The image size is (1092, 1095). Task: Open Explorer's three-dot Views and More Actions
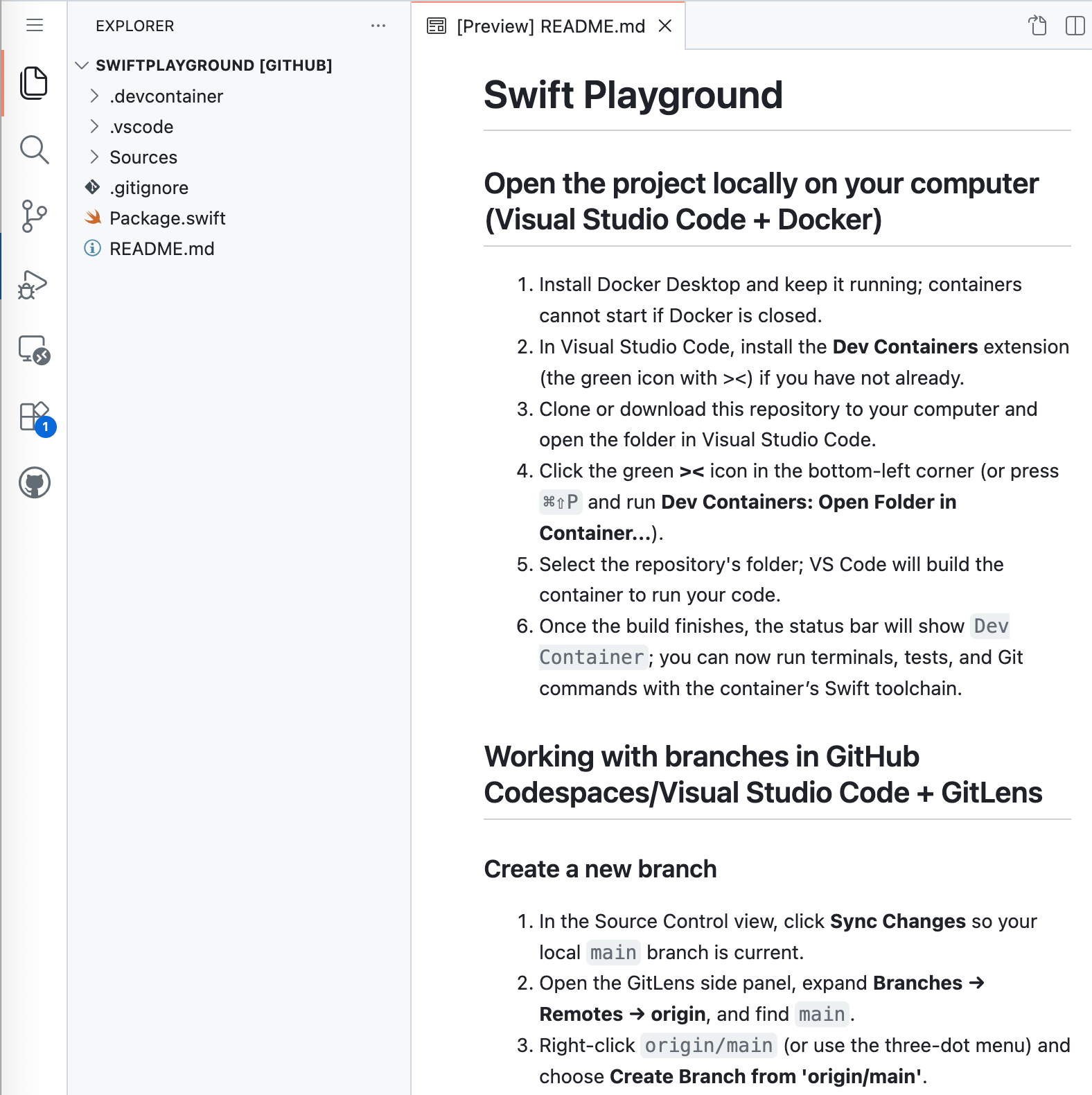coord(378,26)
